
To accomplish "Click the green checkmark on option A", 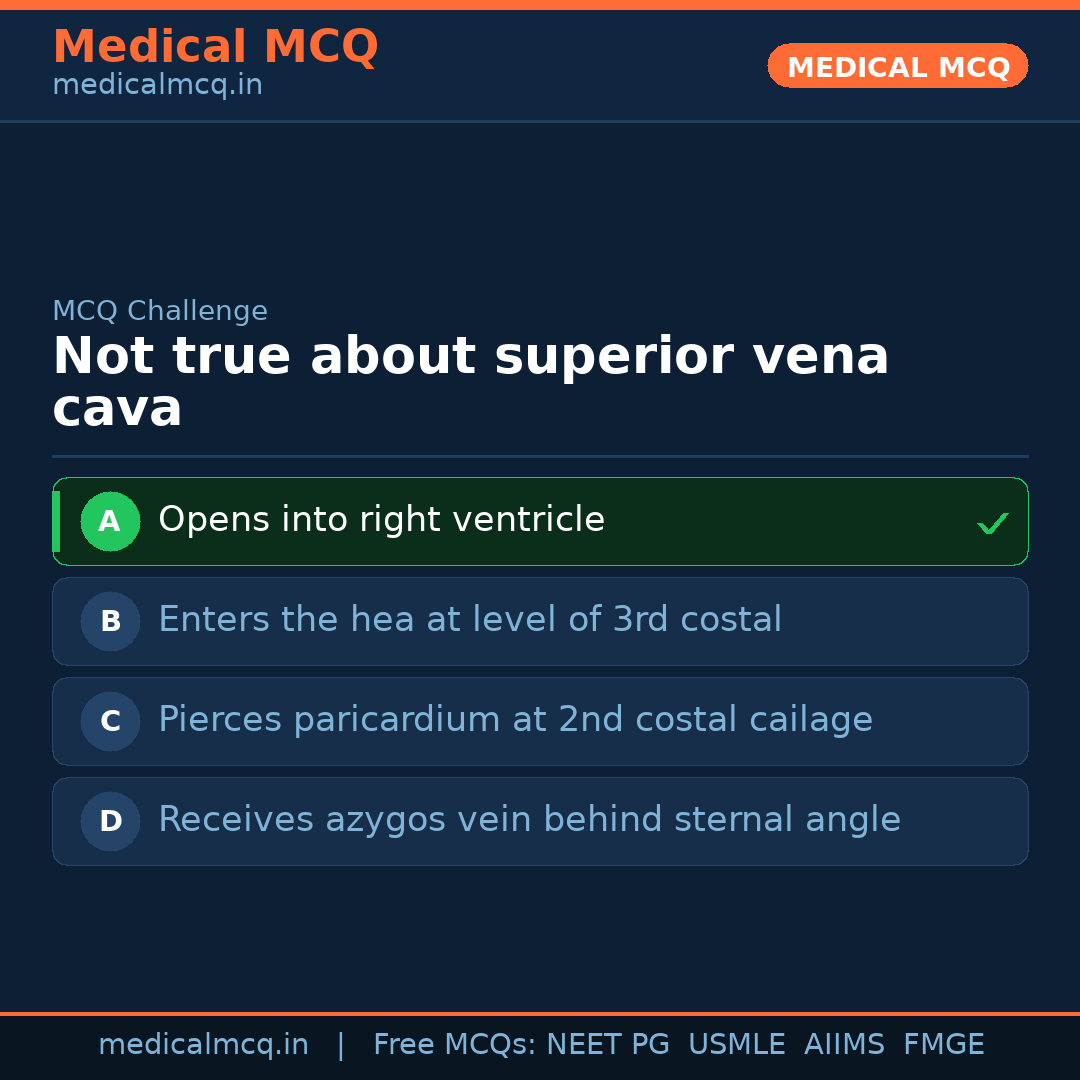I will 992,521.
